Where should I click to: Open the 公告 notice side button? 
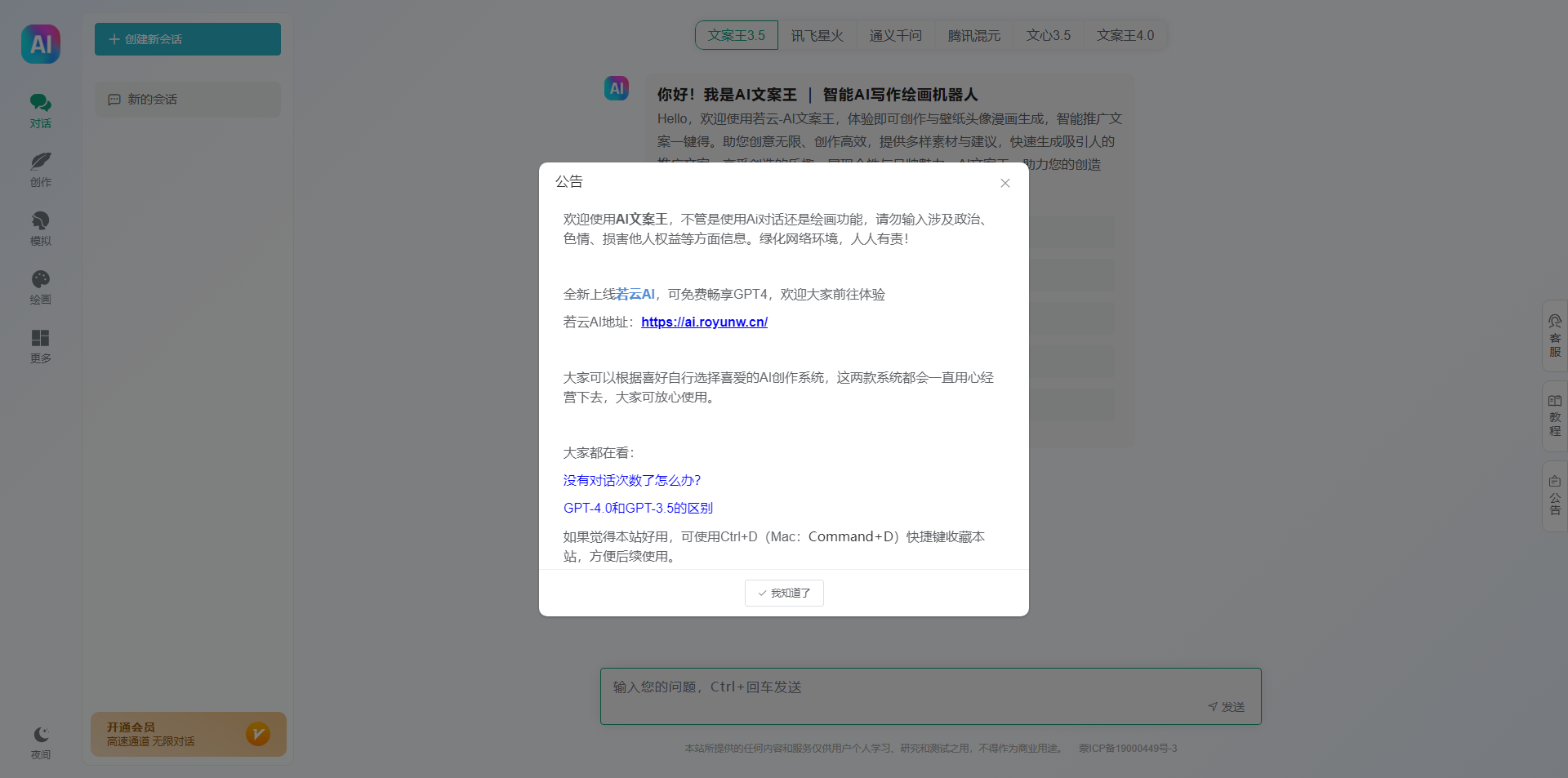click(x=1555, y=496)
